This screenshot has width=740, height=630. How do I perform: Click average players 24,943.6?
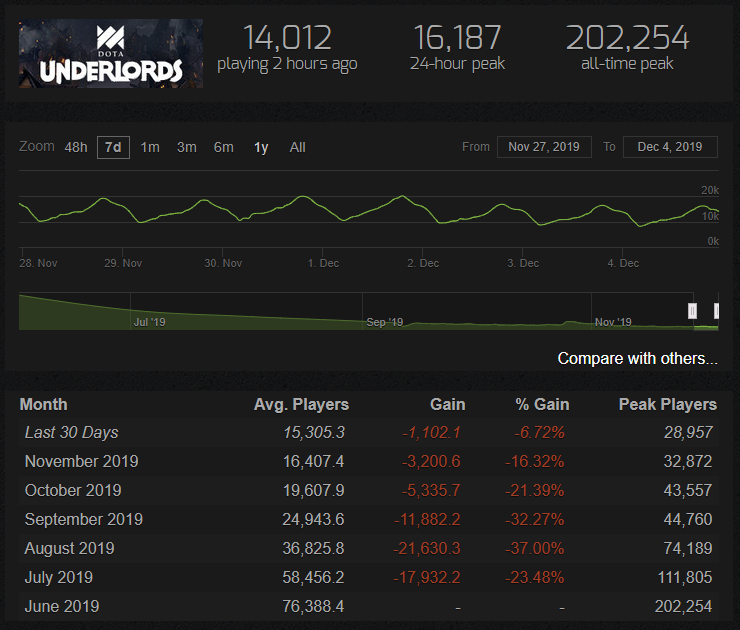[x=313, y=519]
